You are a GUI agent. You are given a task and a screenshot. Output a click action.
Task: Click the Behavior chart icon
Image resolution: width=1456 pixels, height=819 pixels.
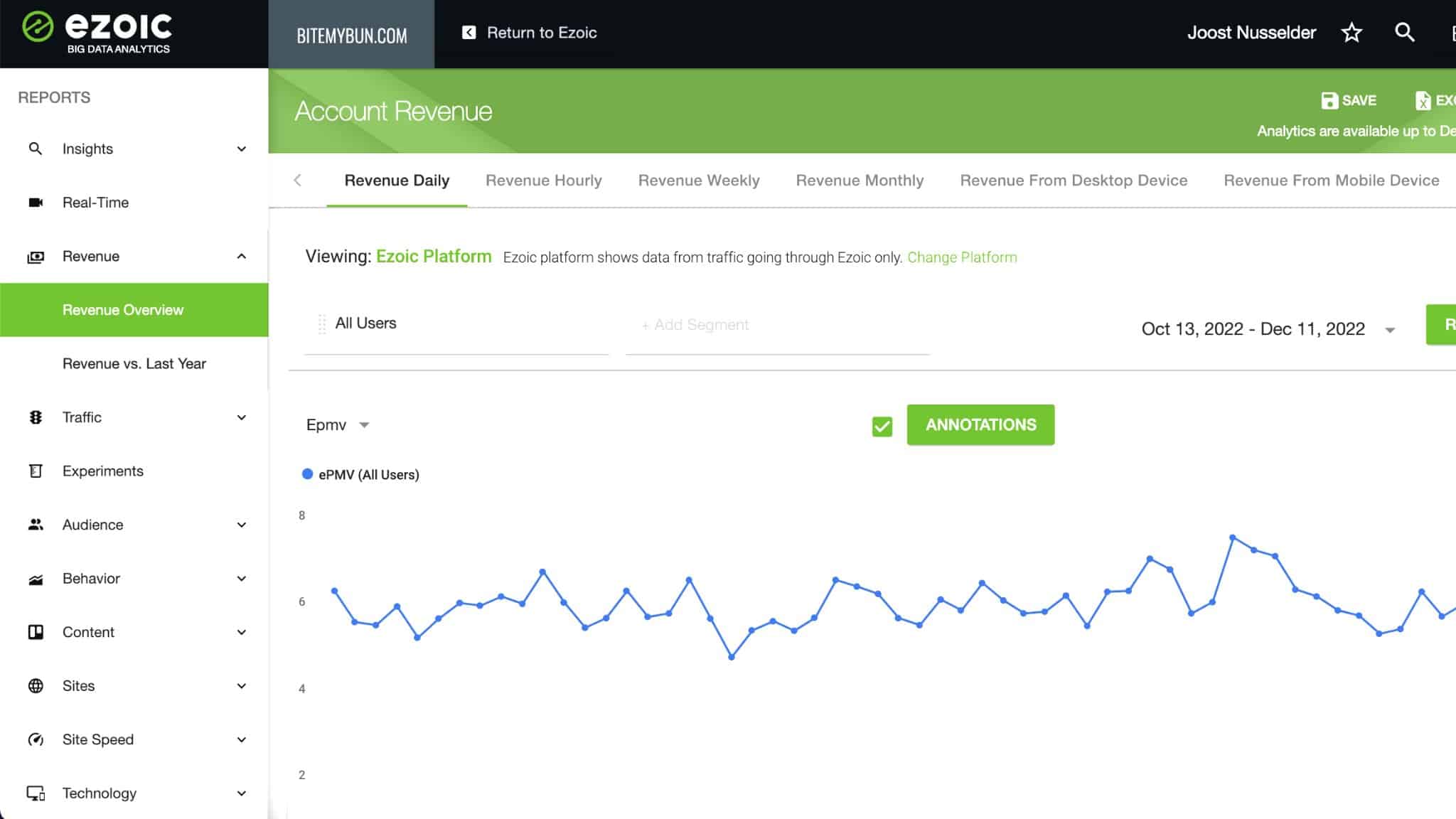coord(36,579)
